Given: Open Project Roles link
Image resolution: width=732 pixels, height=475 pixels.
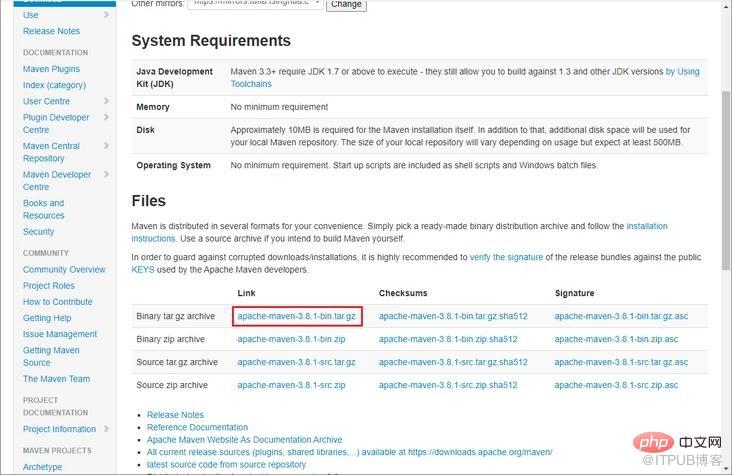Looking at the screenshot, I should click(49, 285).
